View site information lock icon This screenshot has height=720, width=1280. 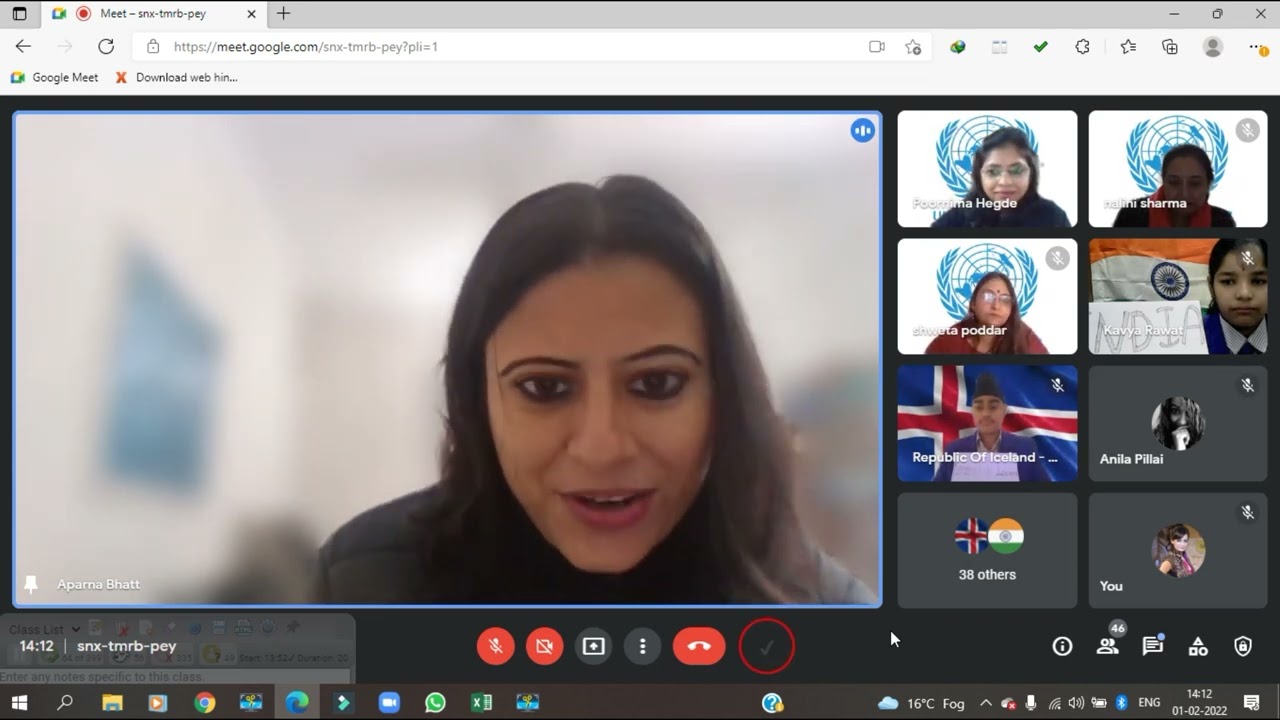click(x=153, y=46)
